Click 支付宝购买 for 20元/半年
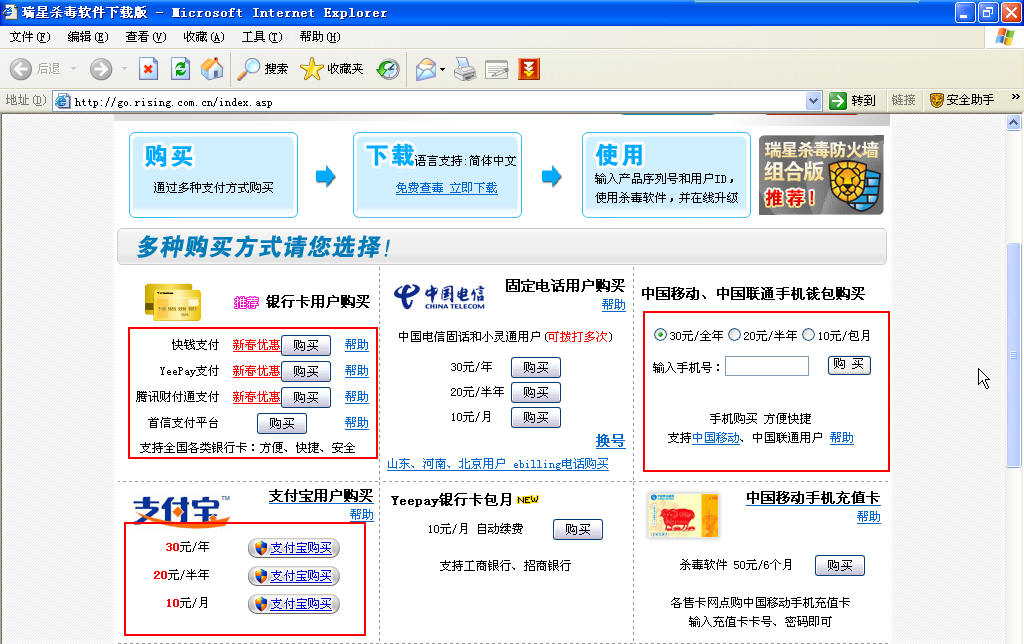Image resolution: width=1024 pixels, height=644 pixels. (294, 575)
